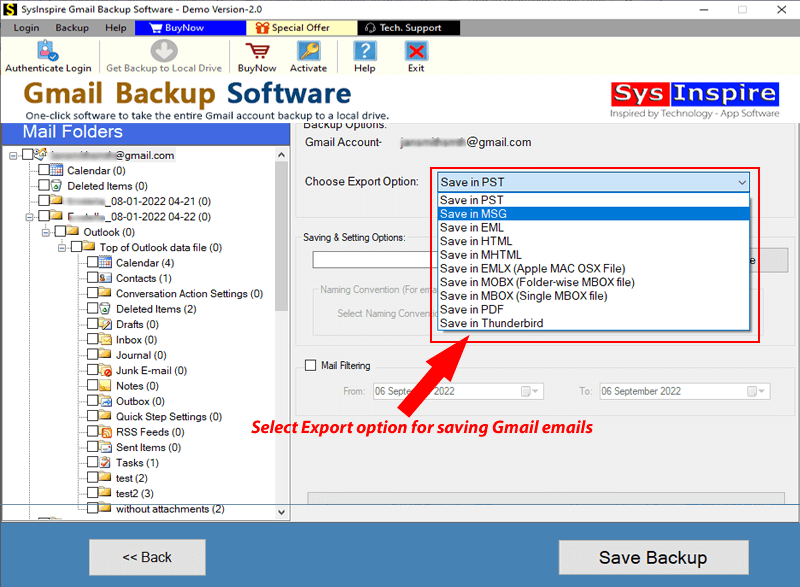This screenshot has height=587, width=800.
Task: Click the << Back button
Action: 147,557
